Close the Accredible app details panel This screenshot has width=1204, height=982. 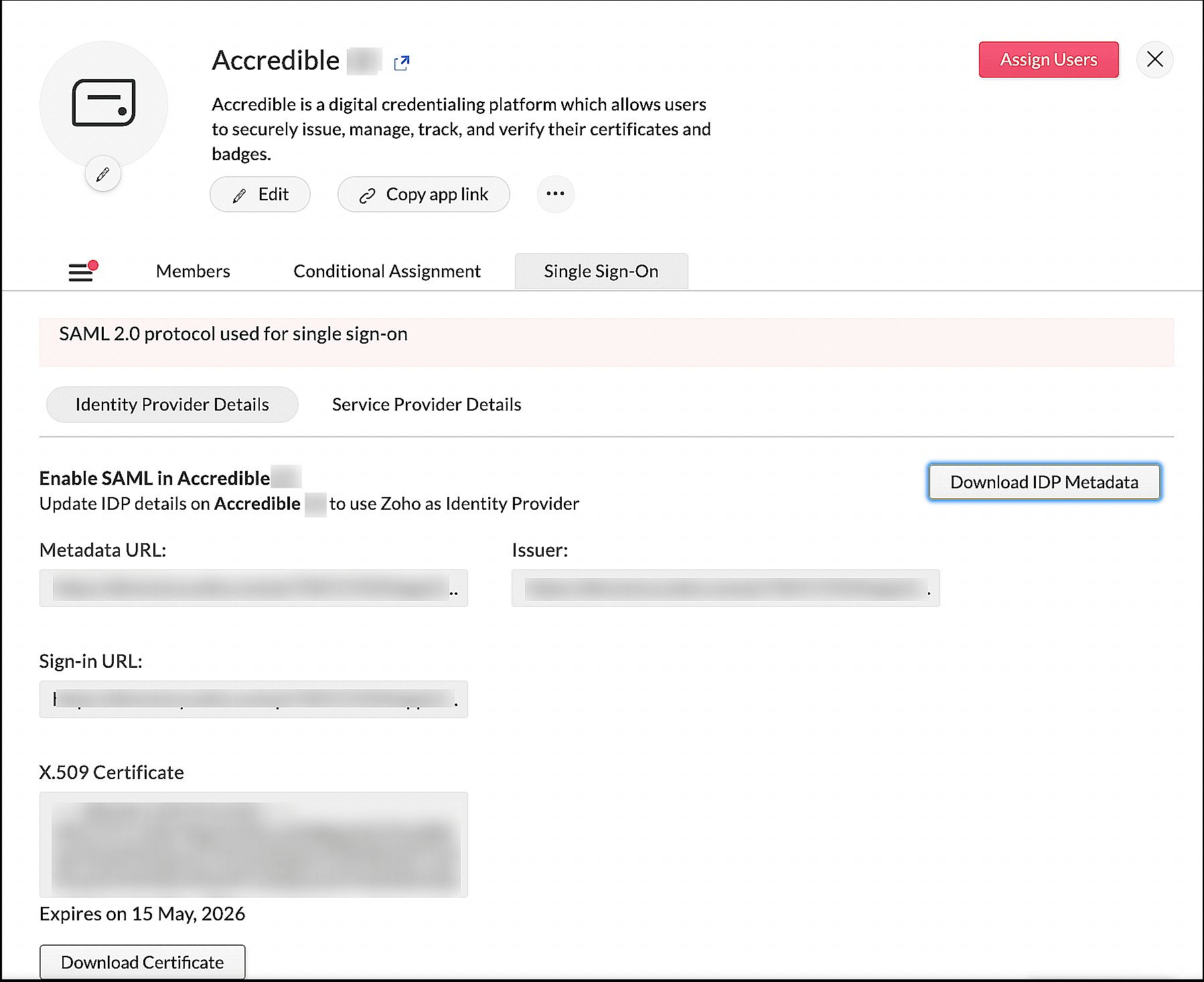coord(1154,60)
